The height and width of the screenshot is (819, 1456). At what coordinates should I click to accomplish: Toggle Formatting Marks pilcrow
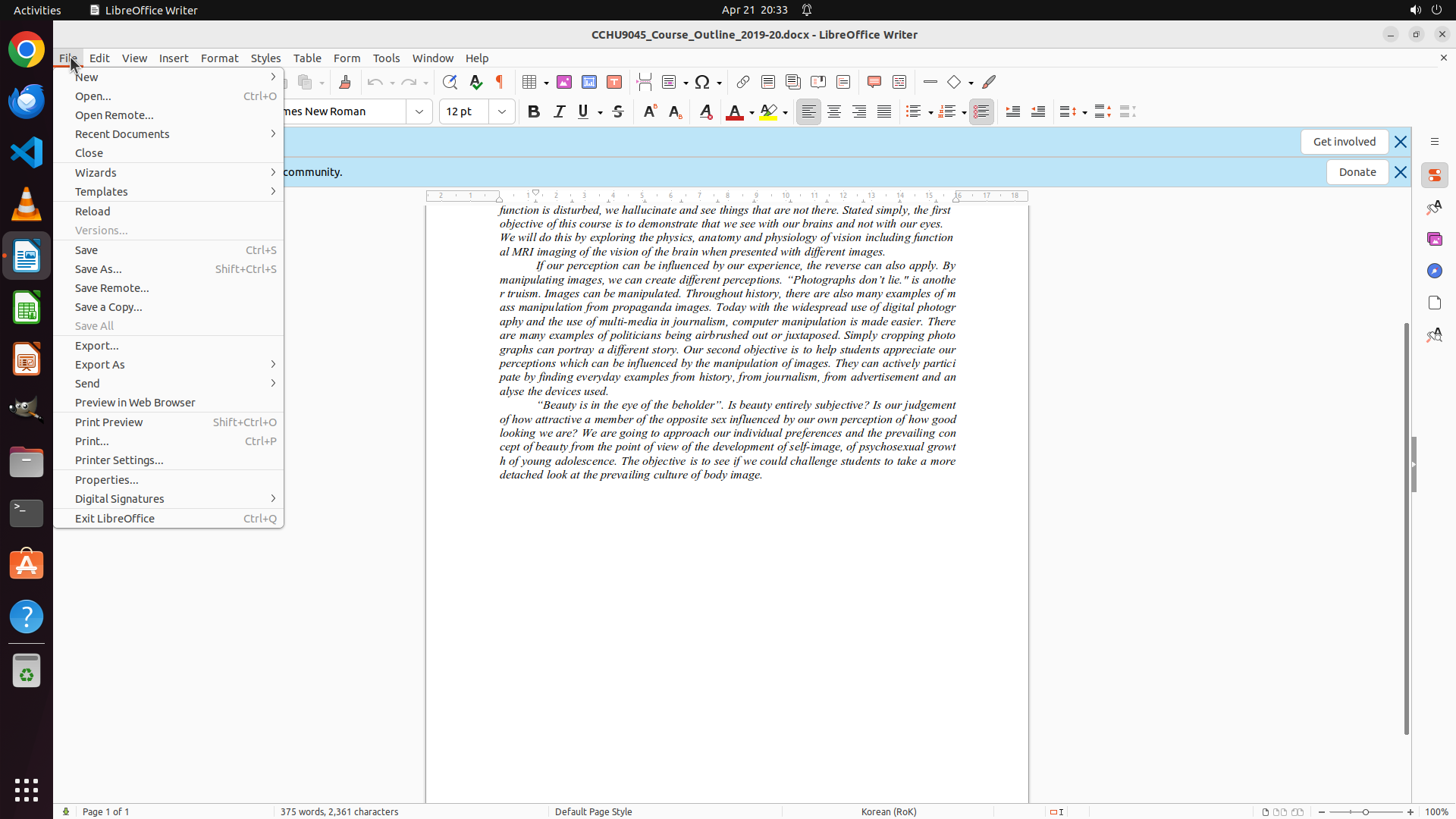tap(500, 82)
